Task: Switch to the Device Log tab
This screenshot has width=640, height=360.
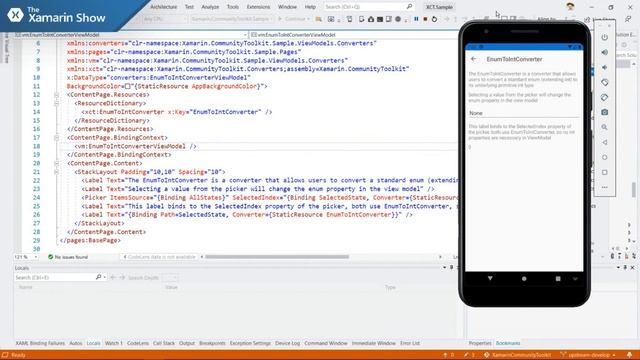Action: click(x=287, y=343)
